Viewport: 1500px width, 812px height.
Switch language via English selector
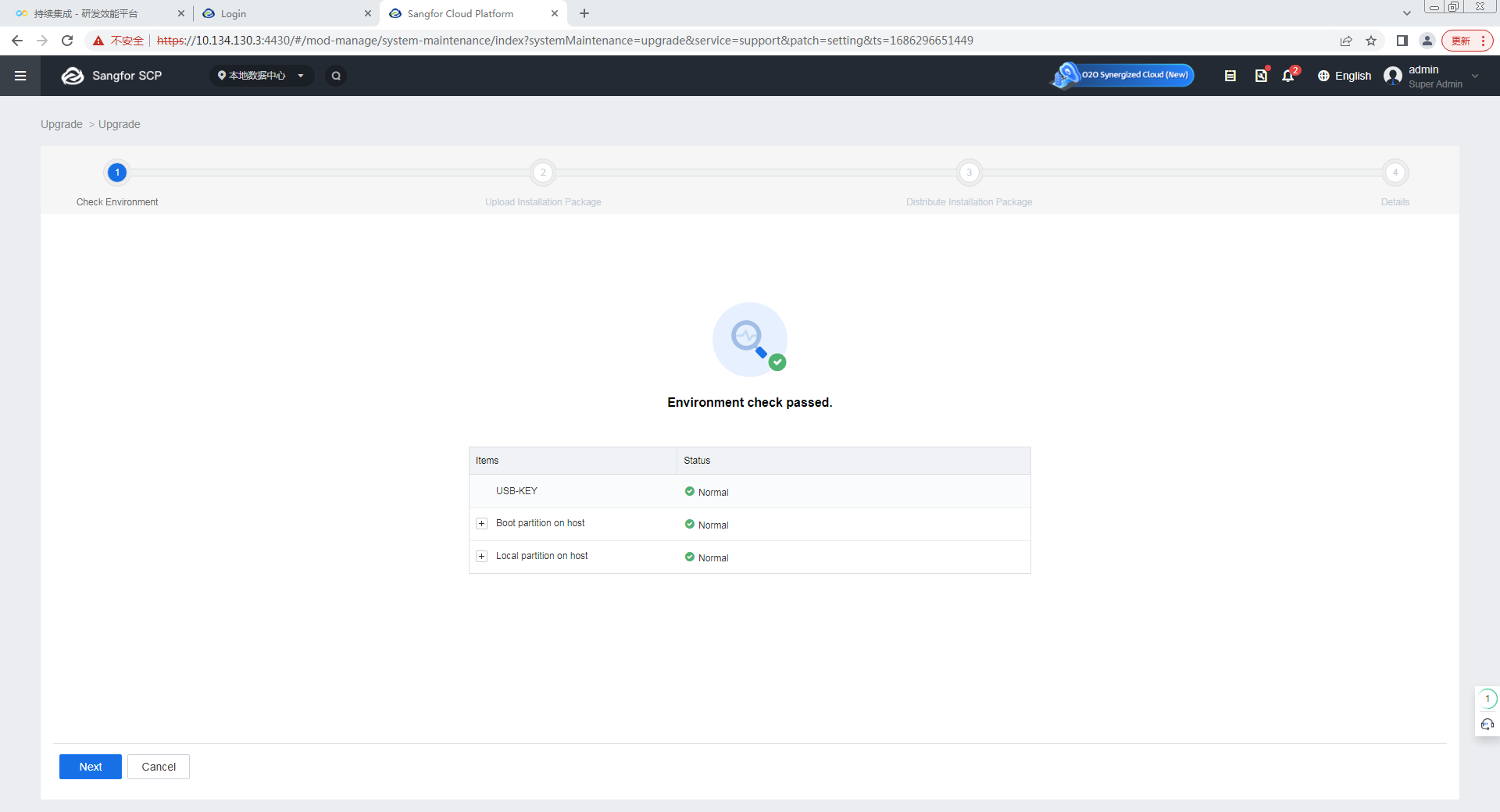pyautogui.click(x=1345, y=76)
